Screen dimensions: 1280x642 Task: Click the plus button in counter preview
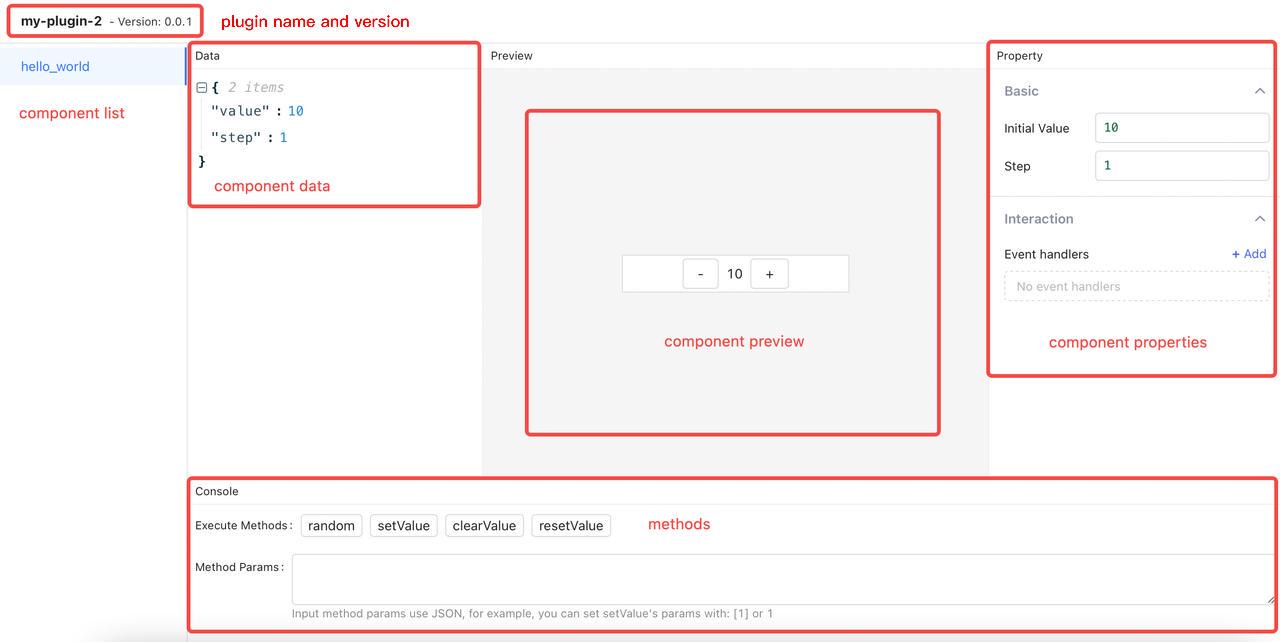[769, 274]
